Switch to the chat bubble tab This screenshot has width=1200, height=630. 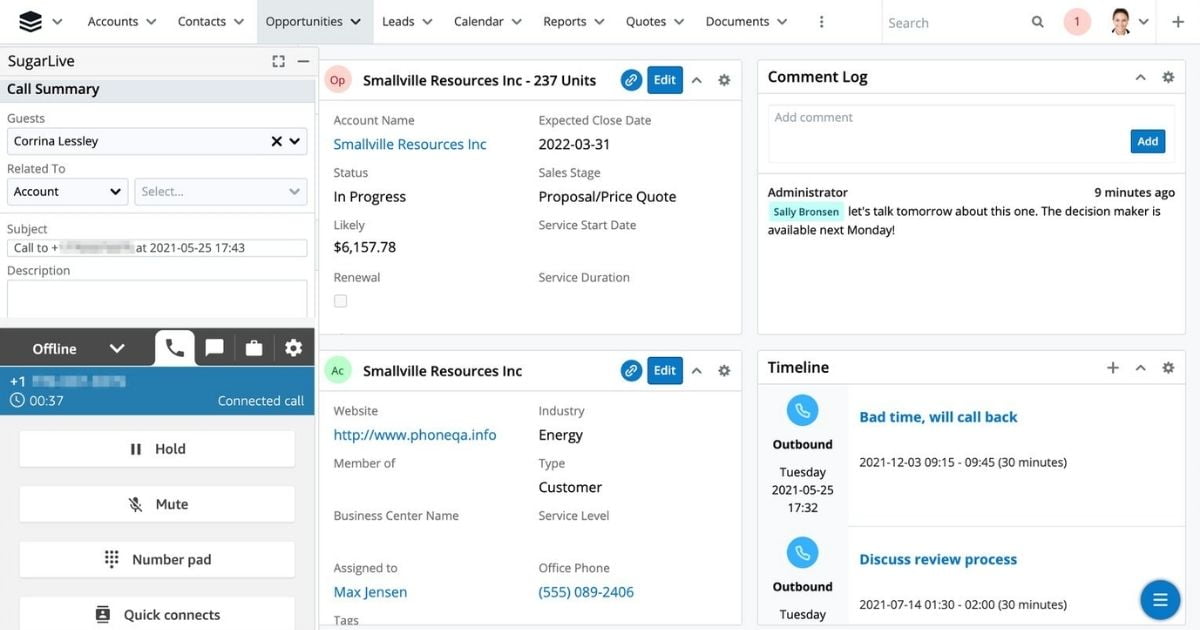coord(214,348)
